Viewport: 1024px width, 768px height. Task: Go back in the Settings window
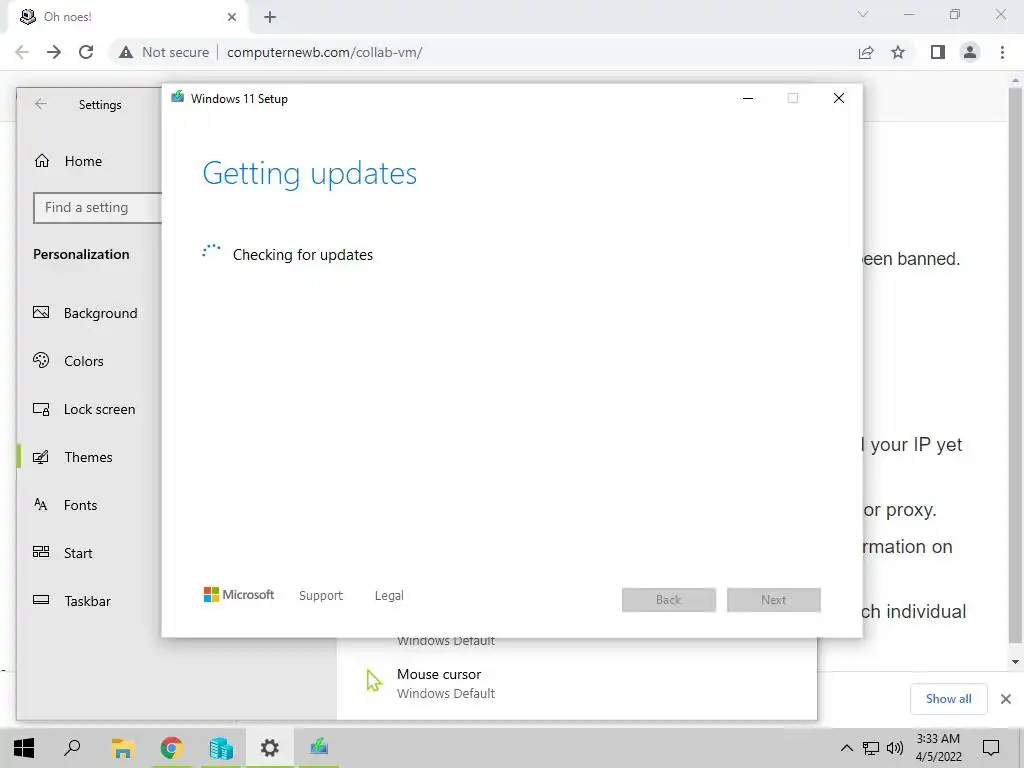(x=40, y=104)
